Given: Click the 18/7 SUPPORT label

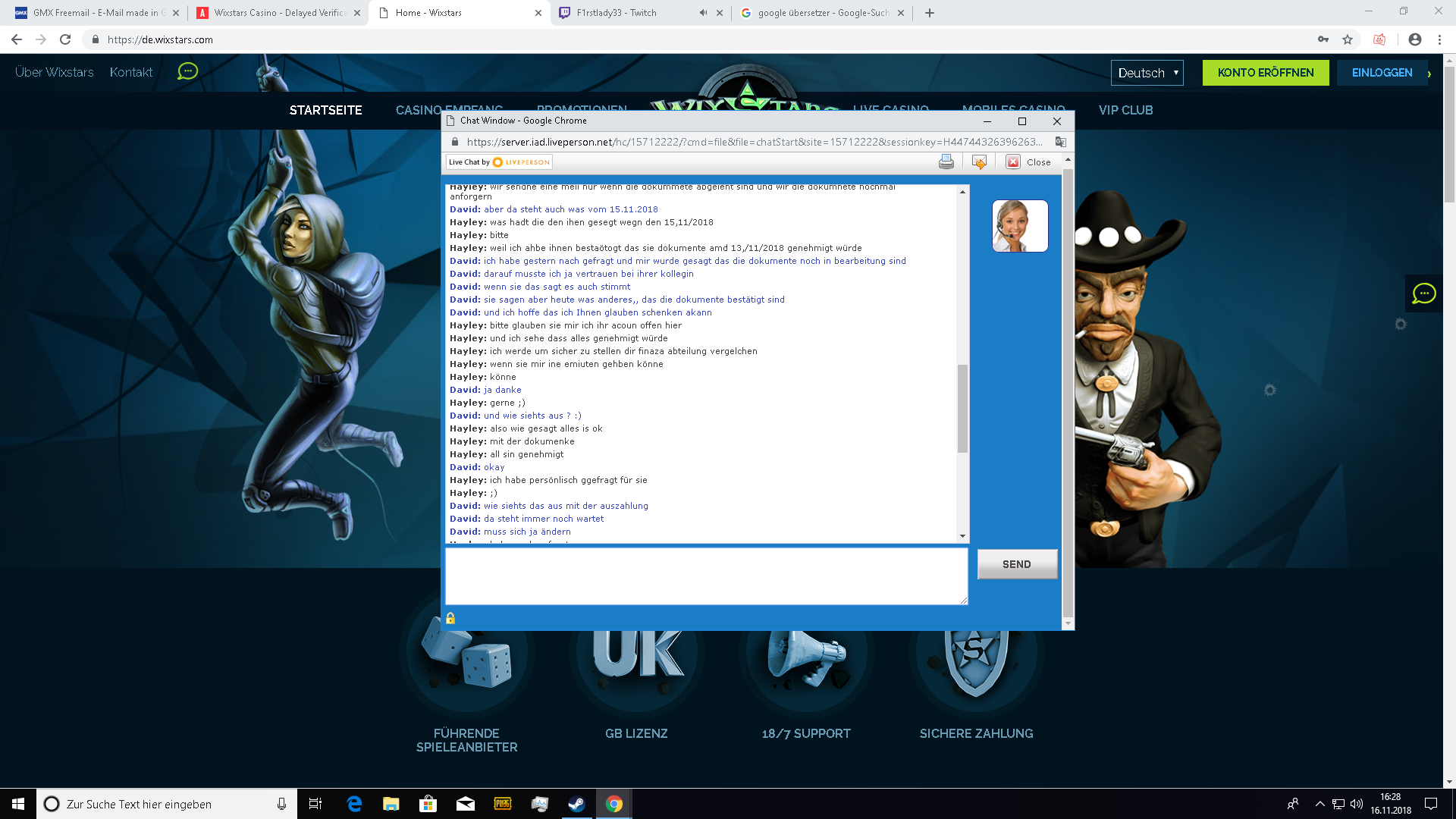Looking at the screenshot, I should (x=806, y=733).
